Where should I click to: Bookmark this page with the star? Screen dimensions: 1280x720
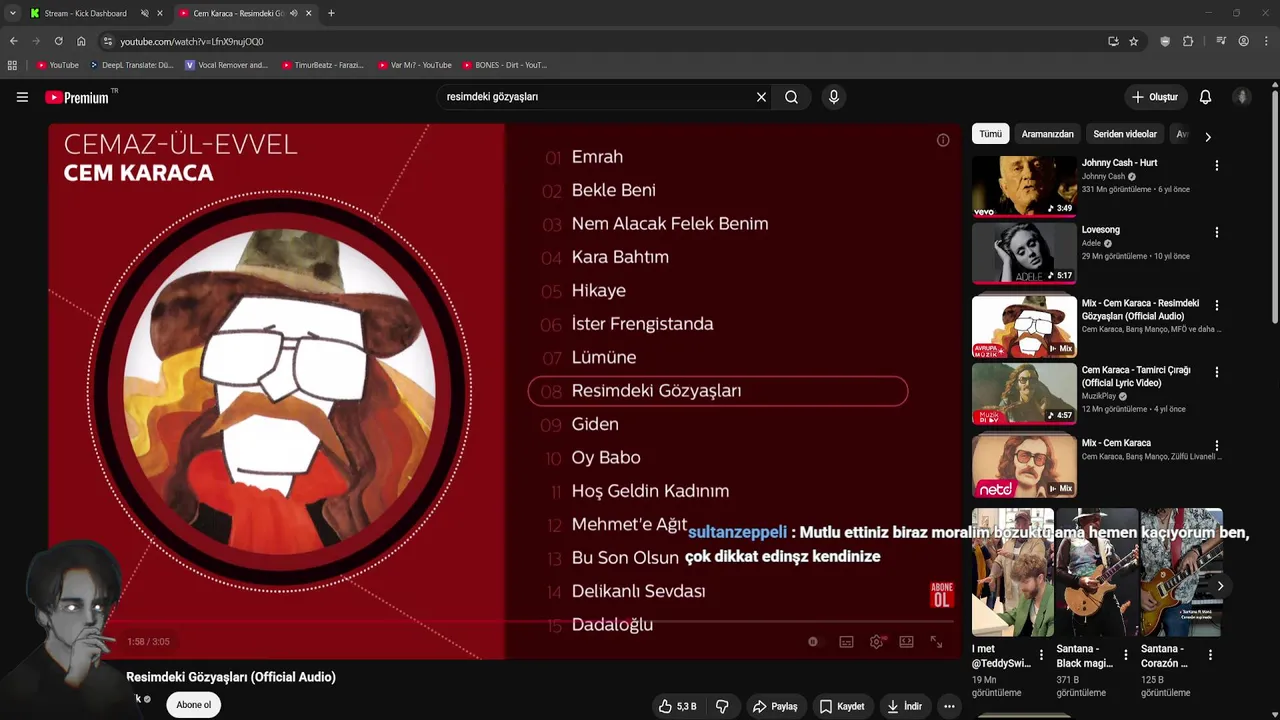click(x=1133, y=41)
